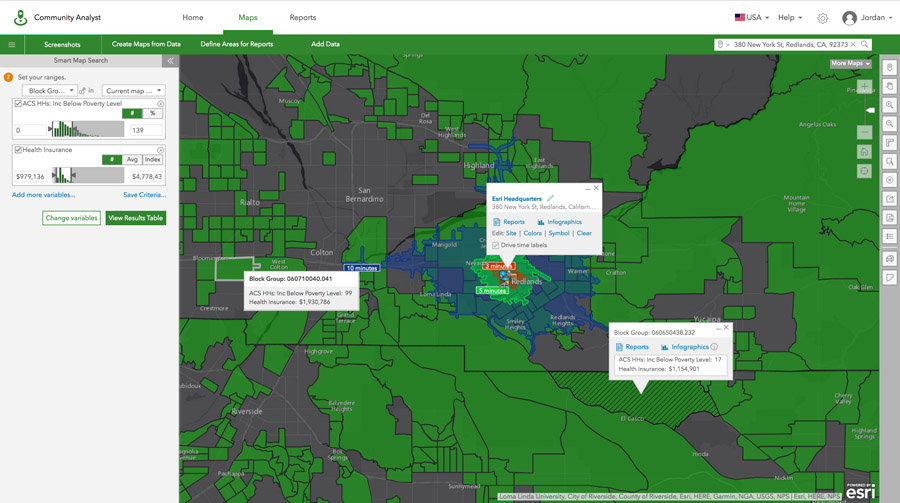This screenshot has height=503, width=900.
Task: Click the ACS HHs maximum value field 139
Action: [x=146, y=130]
